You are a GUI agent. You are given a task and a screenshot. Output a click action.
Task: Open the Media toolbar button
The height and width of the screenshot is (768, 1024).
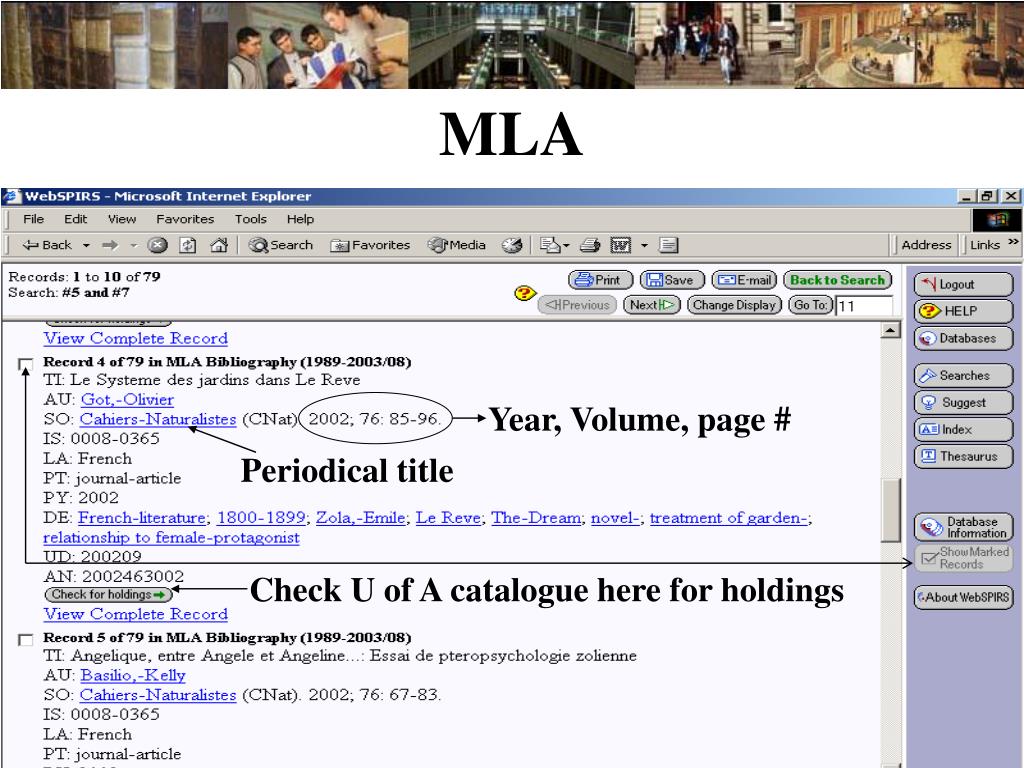(456, 246)
